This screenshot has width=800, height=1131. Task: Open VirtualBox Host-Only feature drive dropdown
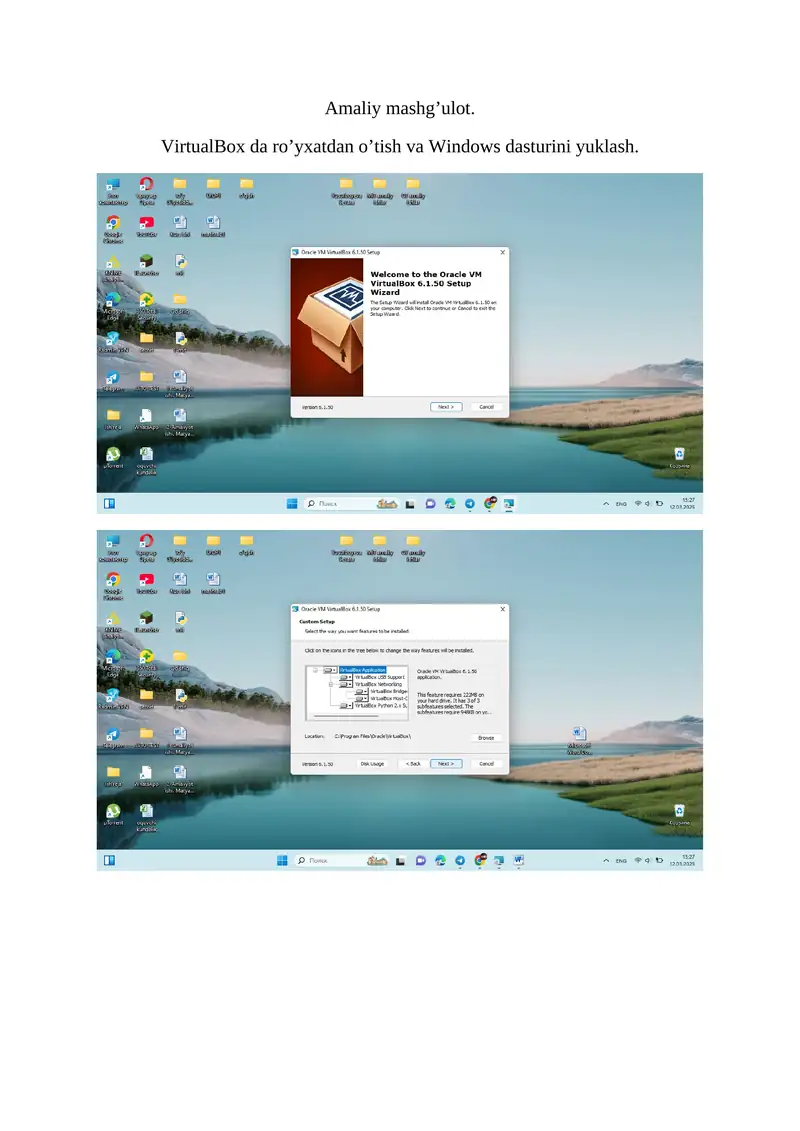(361, 698)
